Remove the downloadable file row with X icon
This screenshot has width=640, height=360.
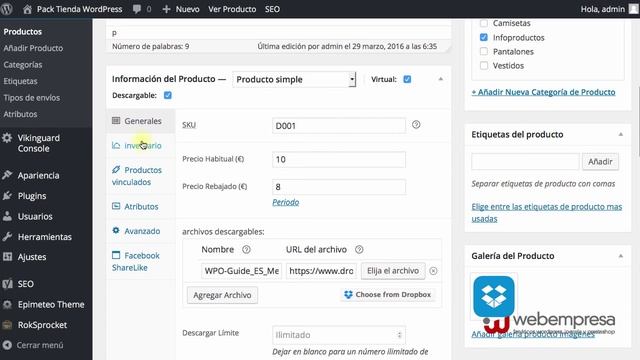433,271
